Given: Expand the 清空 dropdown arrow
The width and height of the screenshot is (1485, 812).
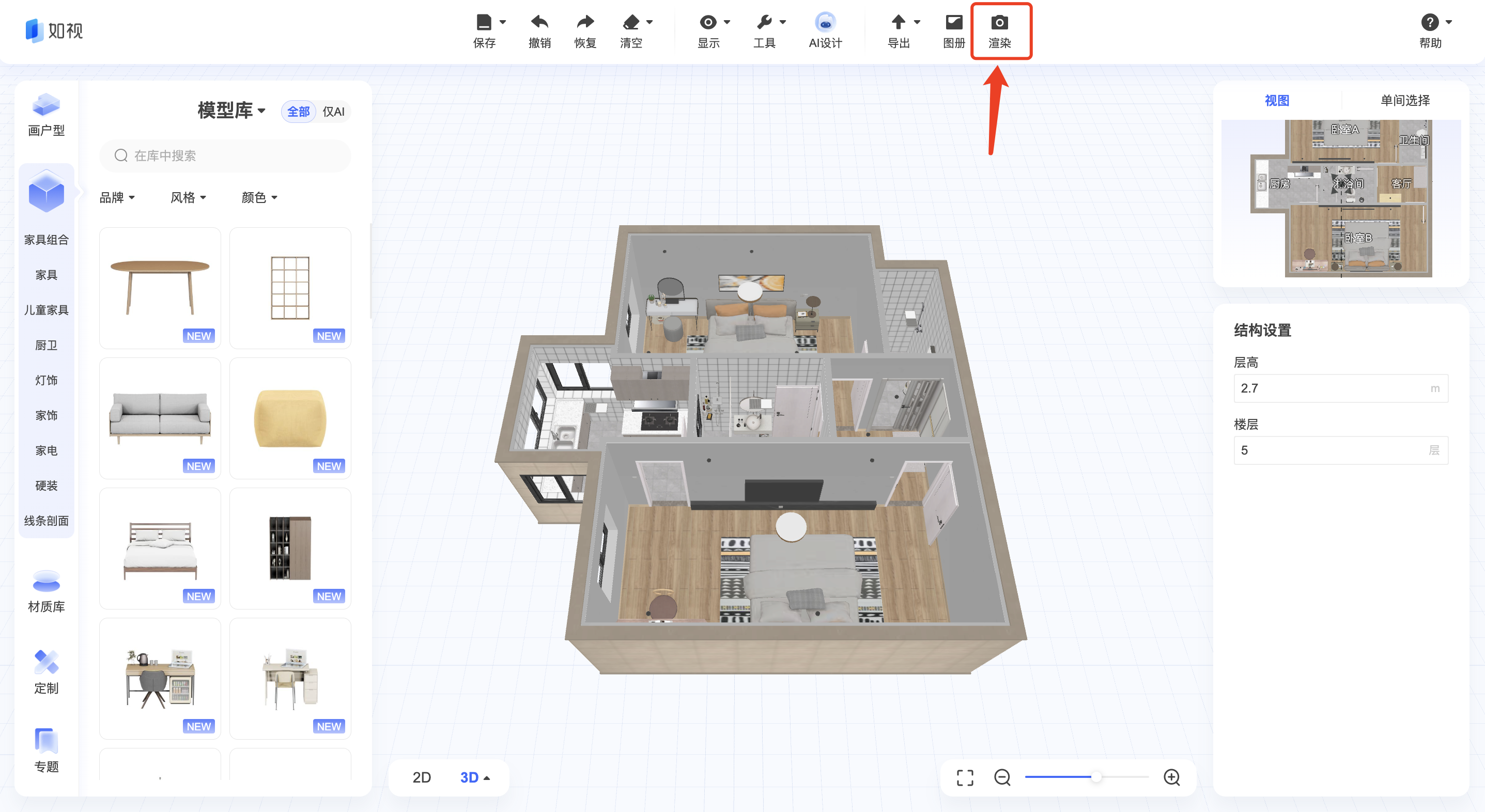Looking at the screenshot, I should coord(649,22).
